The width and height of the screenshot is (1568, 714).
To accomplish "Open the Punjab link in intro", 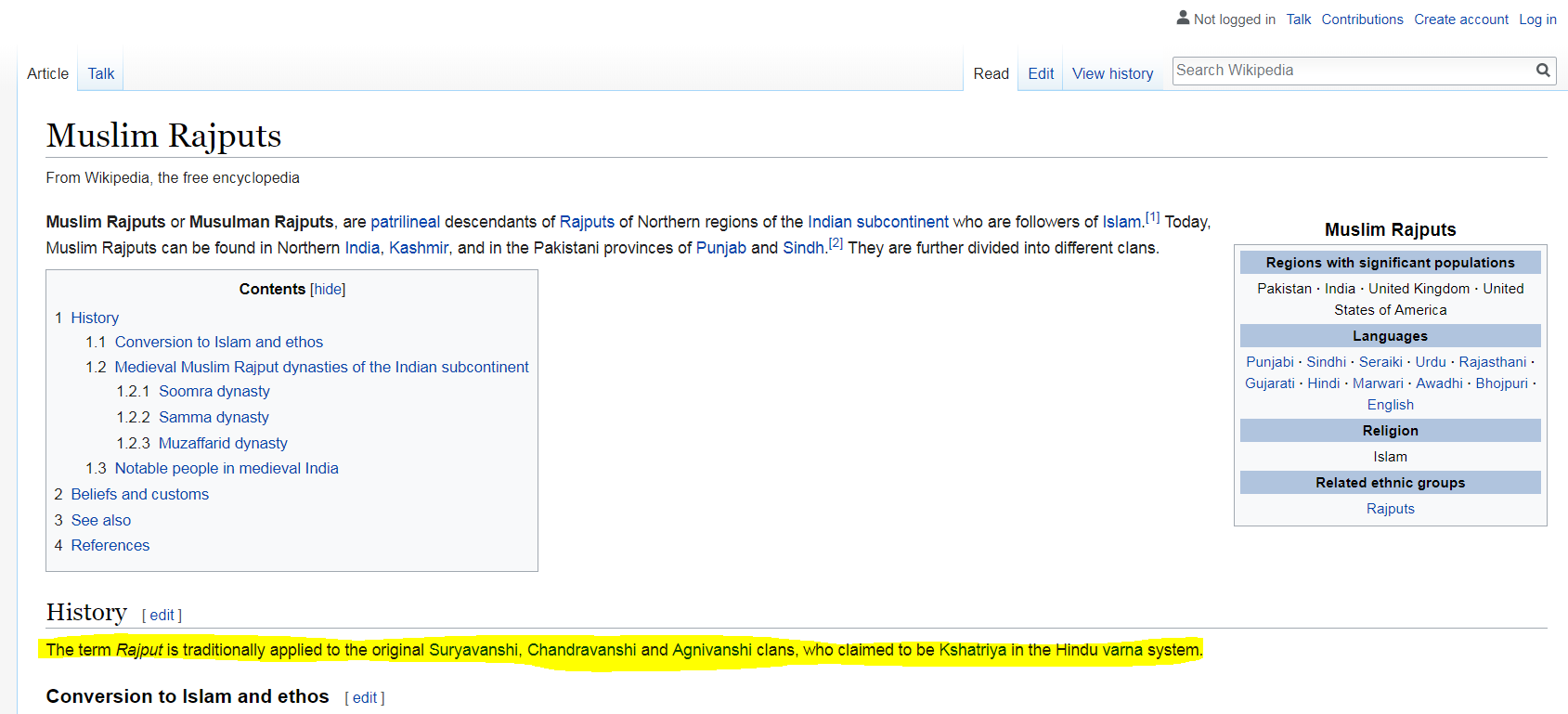I will (x=720, y=248).
